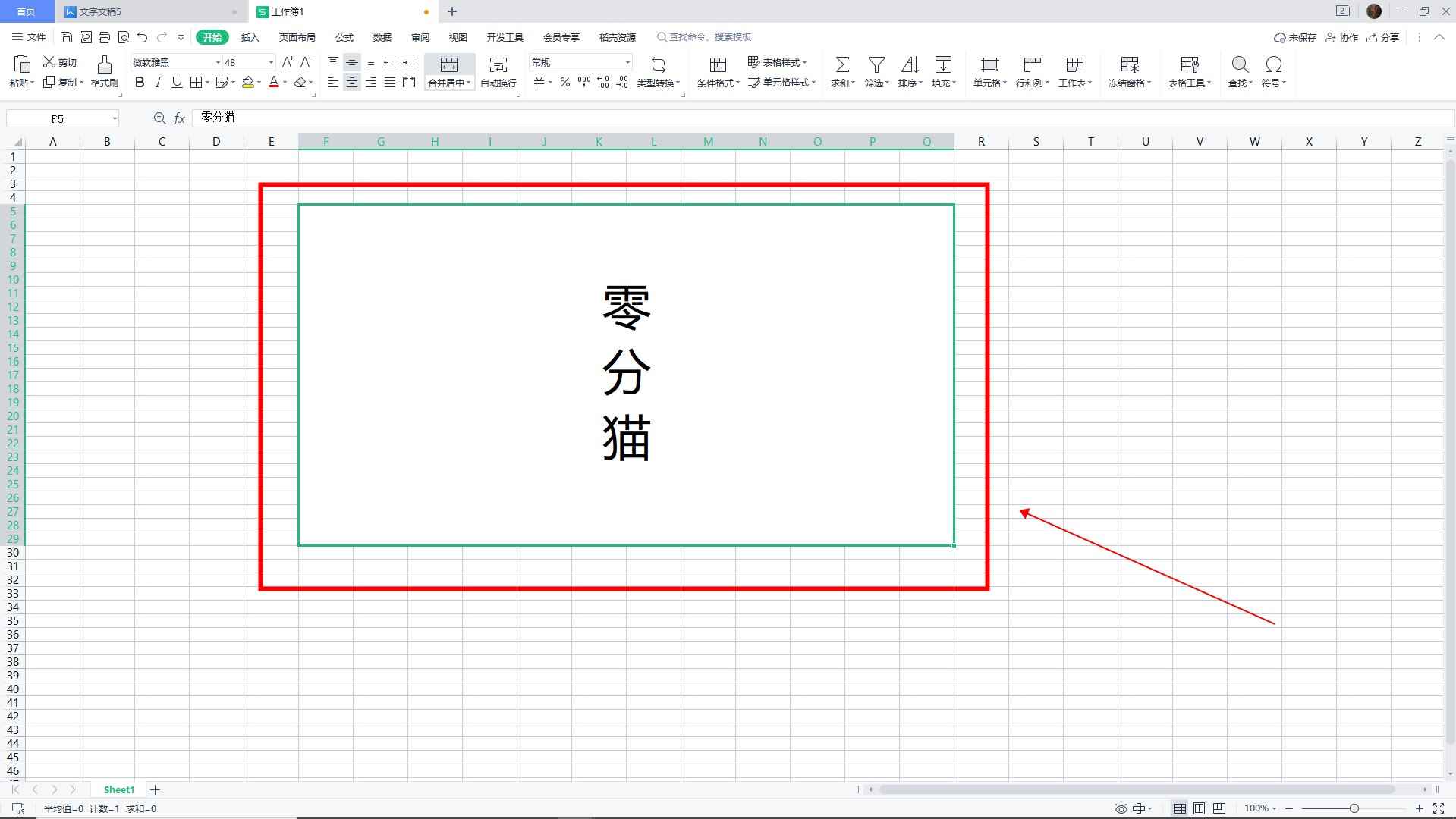The height and width of the screenshot is (819, 1456).
Task: Toggle underline formatting
Action: (176, 83)
